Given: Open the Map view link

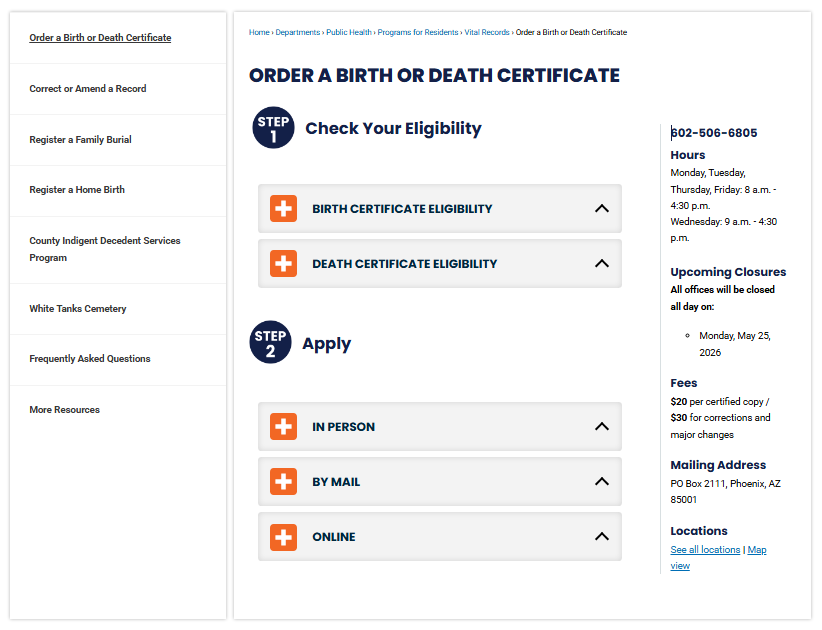Looking at the screenshot, I should pos(756,550).
